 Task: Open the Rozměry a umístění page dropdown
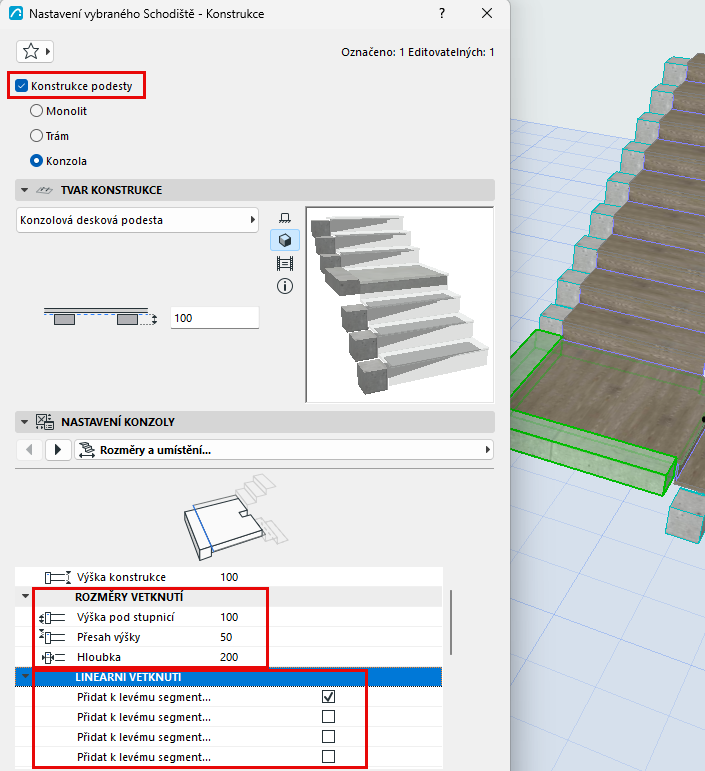[x=284, y=449]
